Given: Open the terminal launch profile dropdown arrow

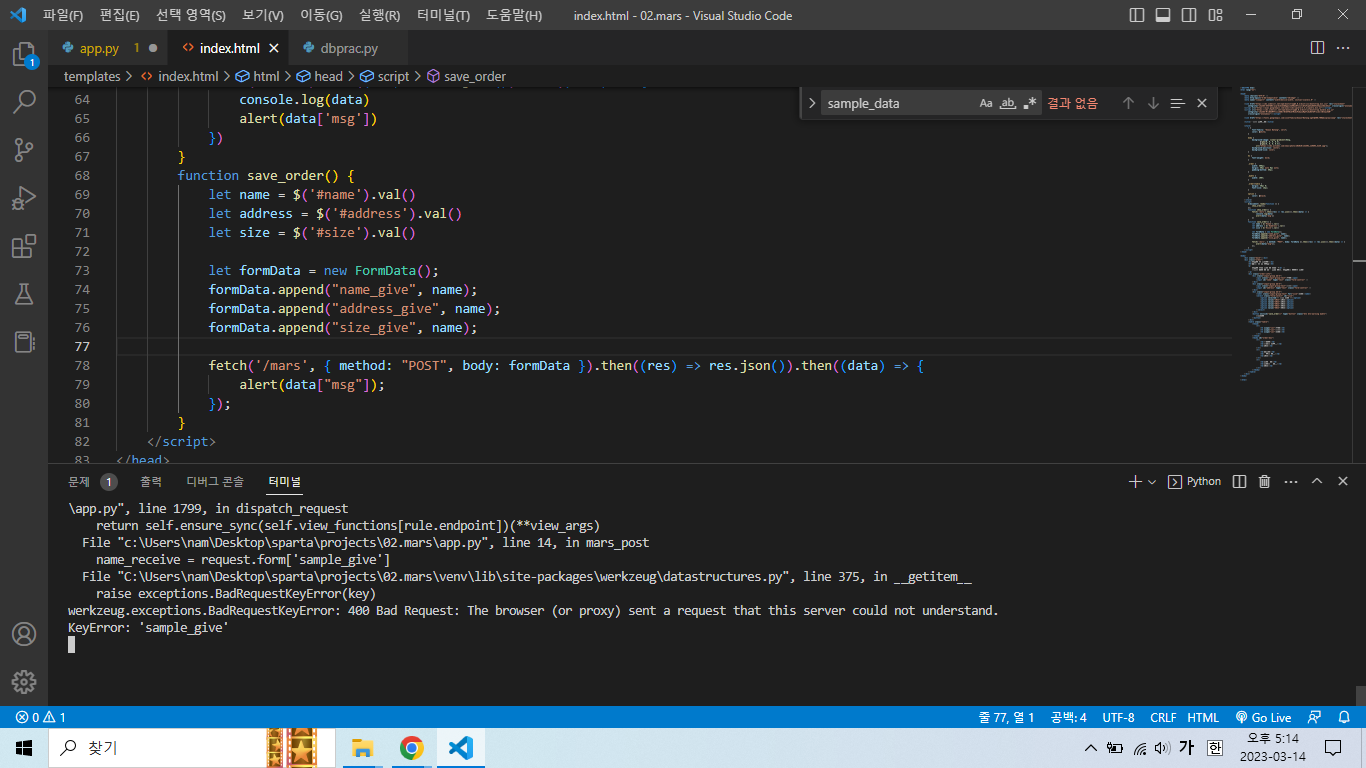Looking at the screenshot, I should 1152,481.
